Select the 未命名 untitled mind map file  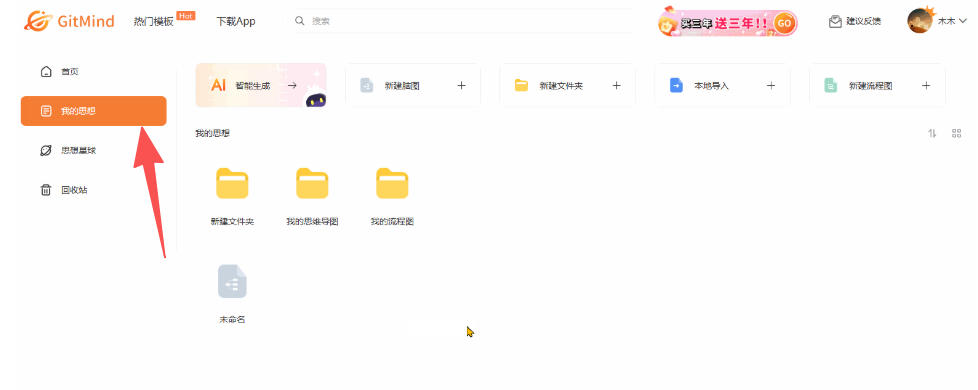pyautogui.click(x=232, y=295)
